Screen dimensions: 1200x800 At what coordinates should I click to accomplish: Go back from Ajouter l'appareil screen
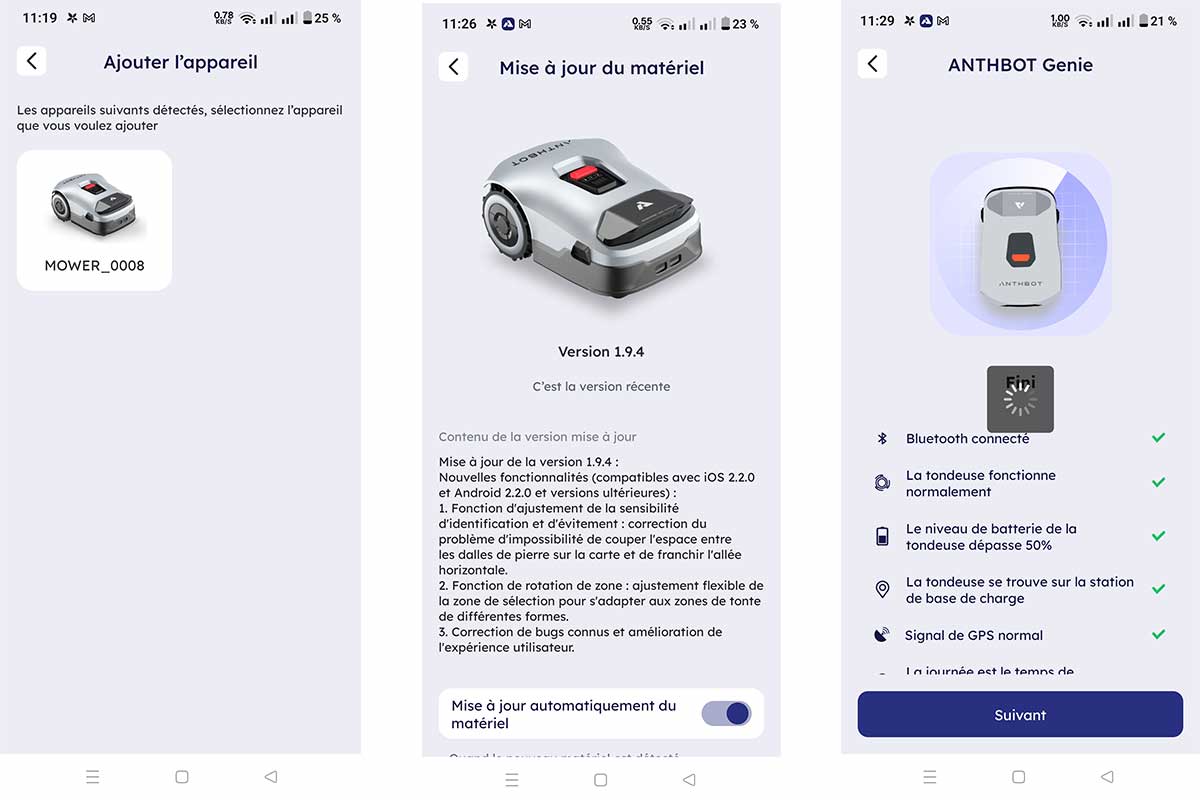[x=32, y=61]
